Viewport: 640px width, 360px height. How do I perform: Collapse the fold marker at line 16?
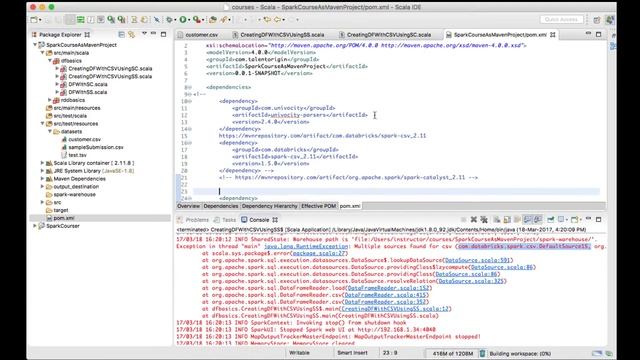190,143
